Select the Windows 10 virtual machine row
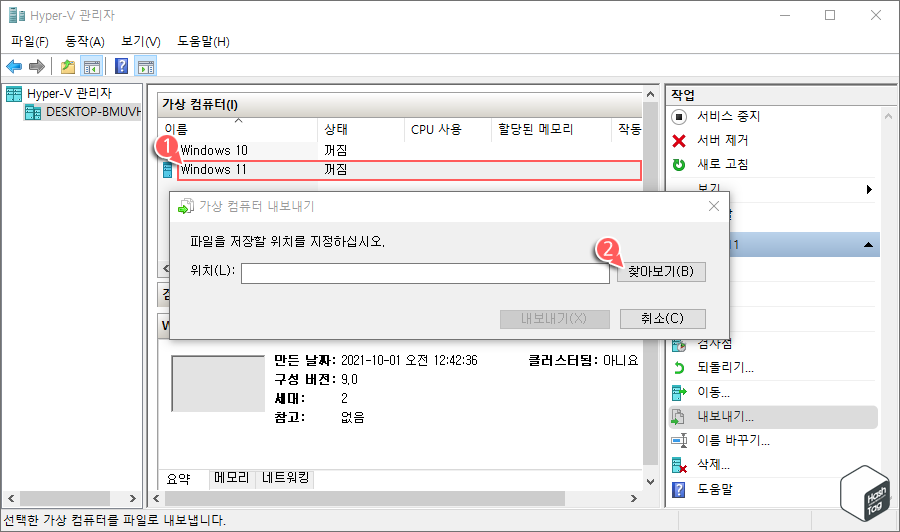Image resolution: width=900 pixels, height=532 pixels. (400, 150)
